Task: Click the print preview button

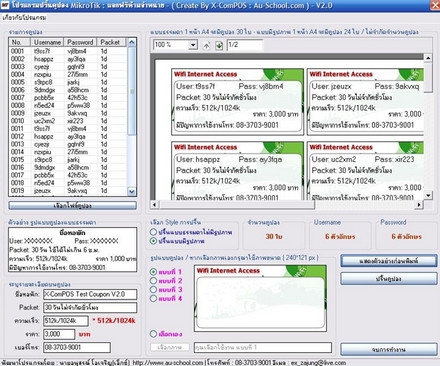Action: coord(389,261)
